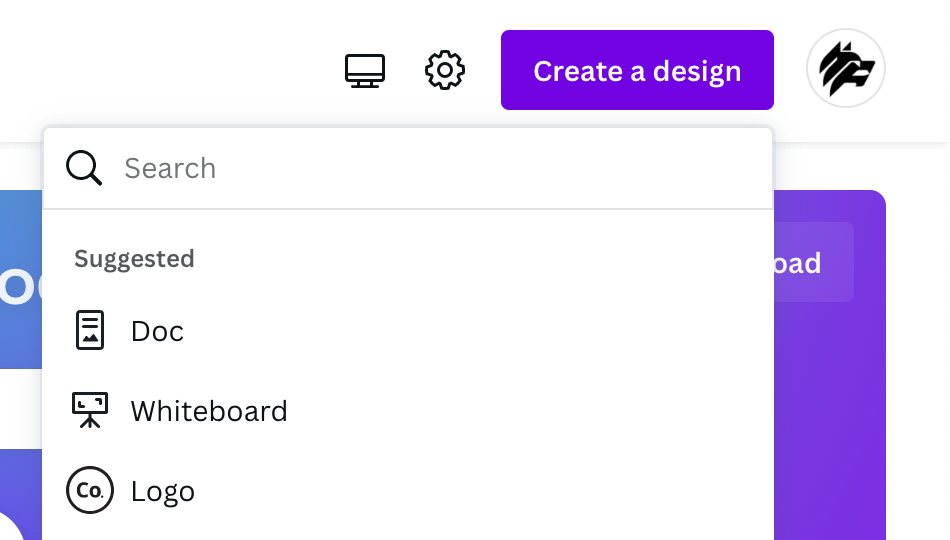
Task: Click the Suggested section heading
Action: pyautogui.click(x=134, y=259)
